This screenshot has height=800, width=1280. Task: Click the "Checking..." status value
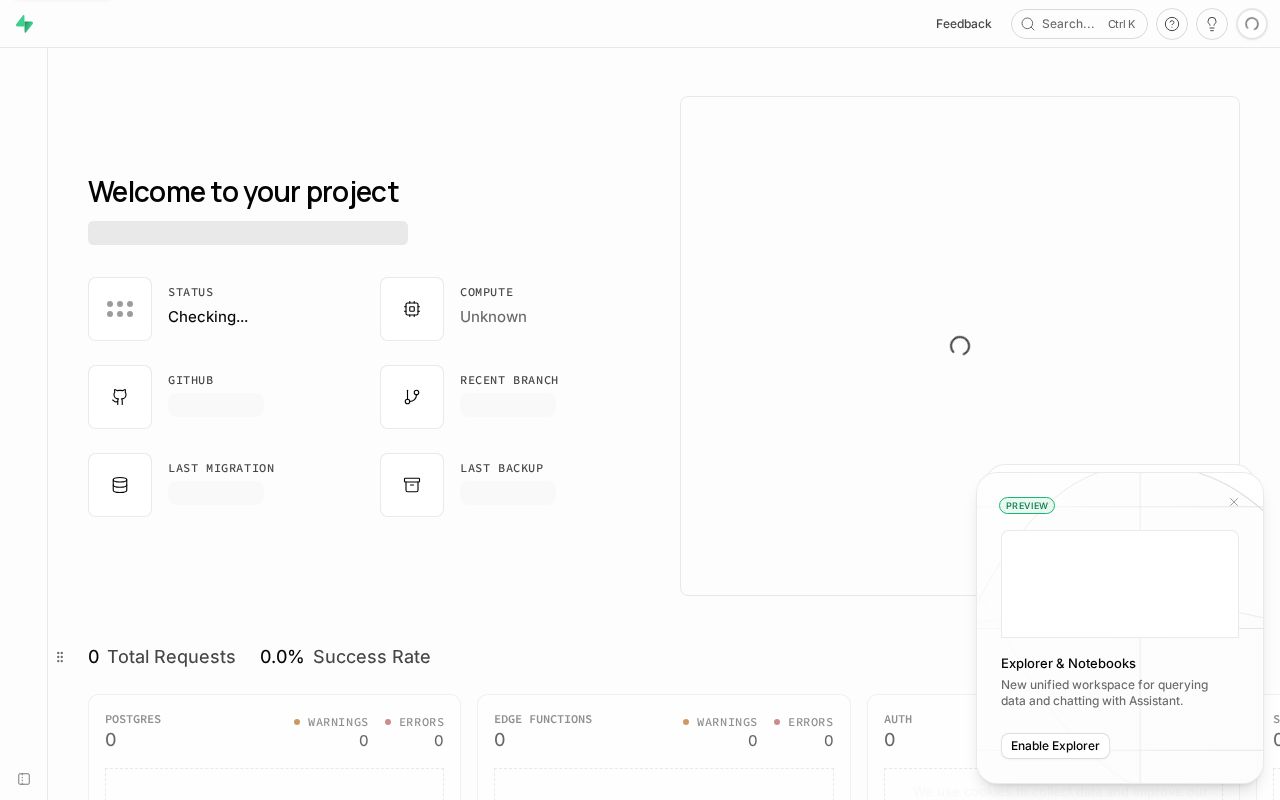[208, 317]
